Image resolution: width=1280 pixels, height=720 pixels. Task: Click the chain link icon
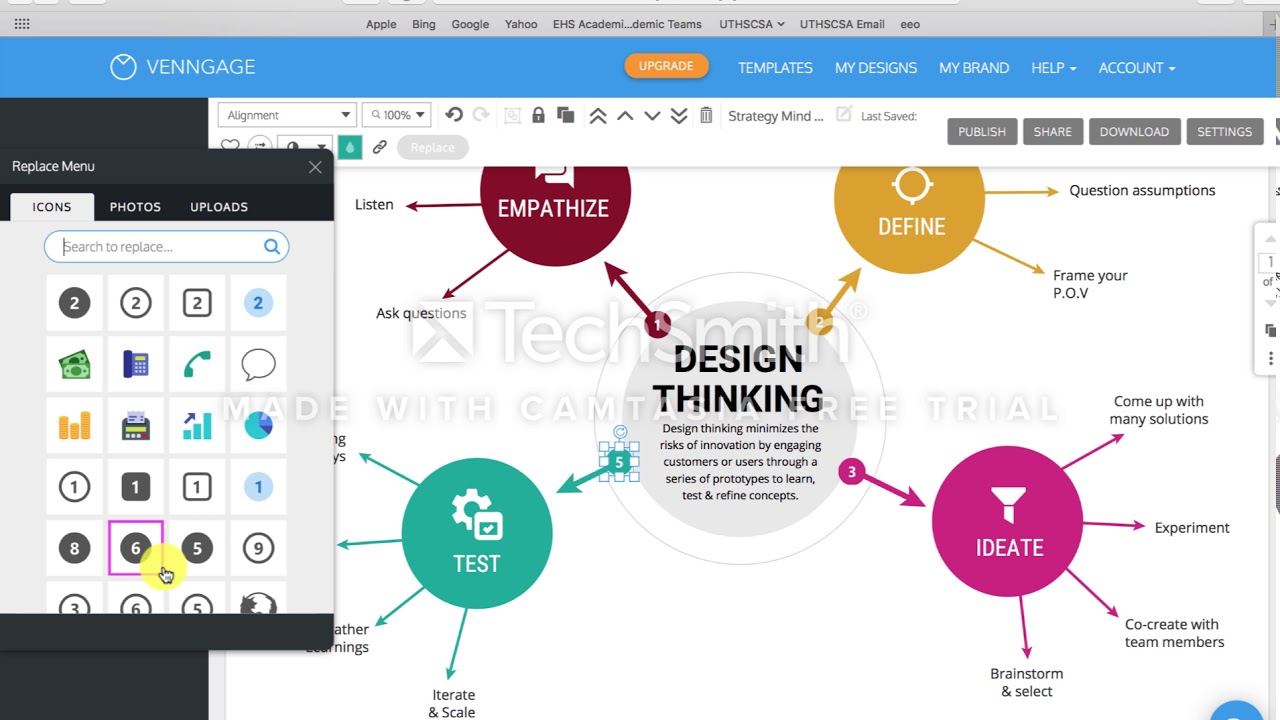tap(379, 147)
